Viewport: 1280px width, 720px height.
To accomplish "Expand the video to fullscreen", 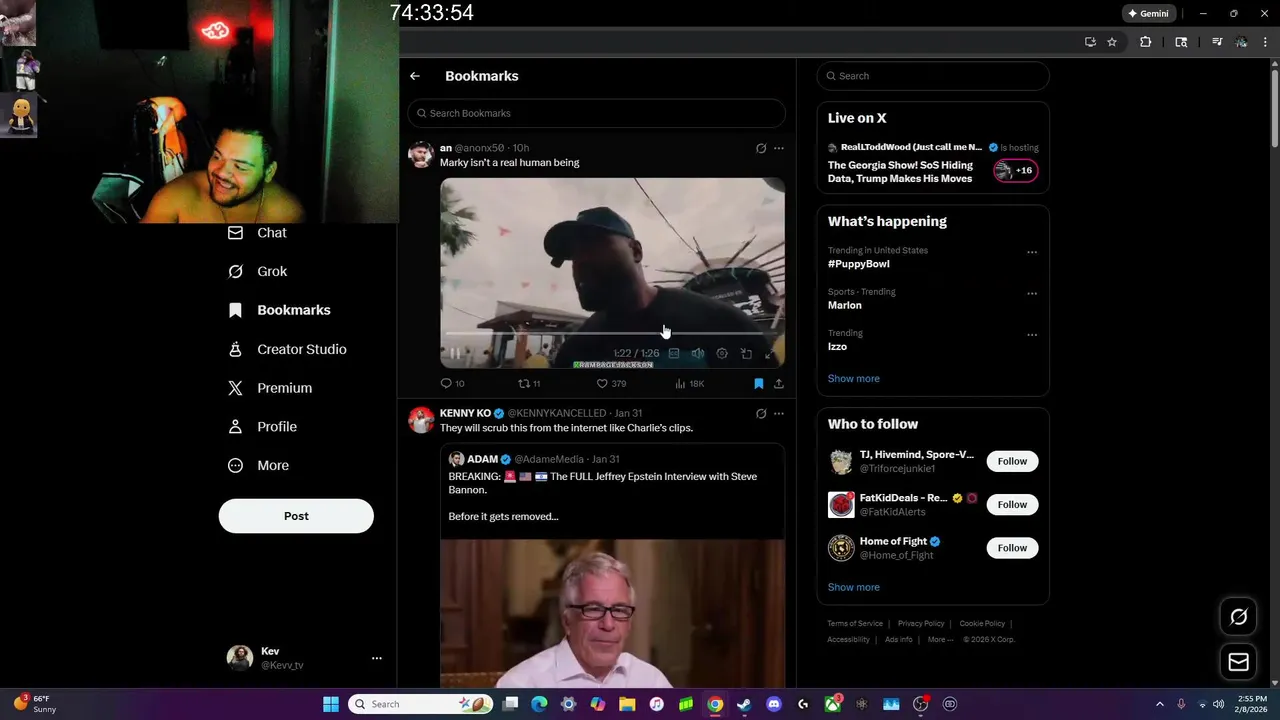I will coord(770,353).
